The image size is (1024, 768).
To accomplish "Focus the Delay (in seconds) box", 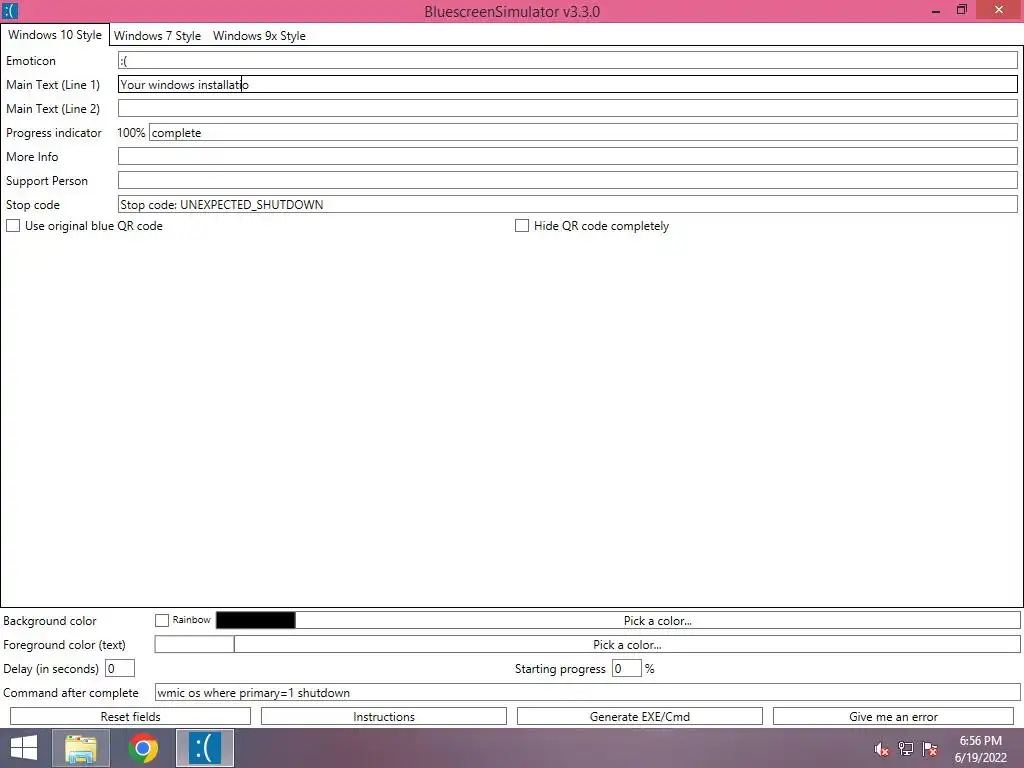I will pos(120,668).
